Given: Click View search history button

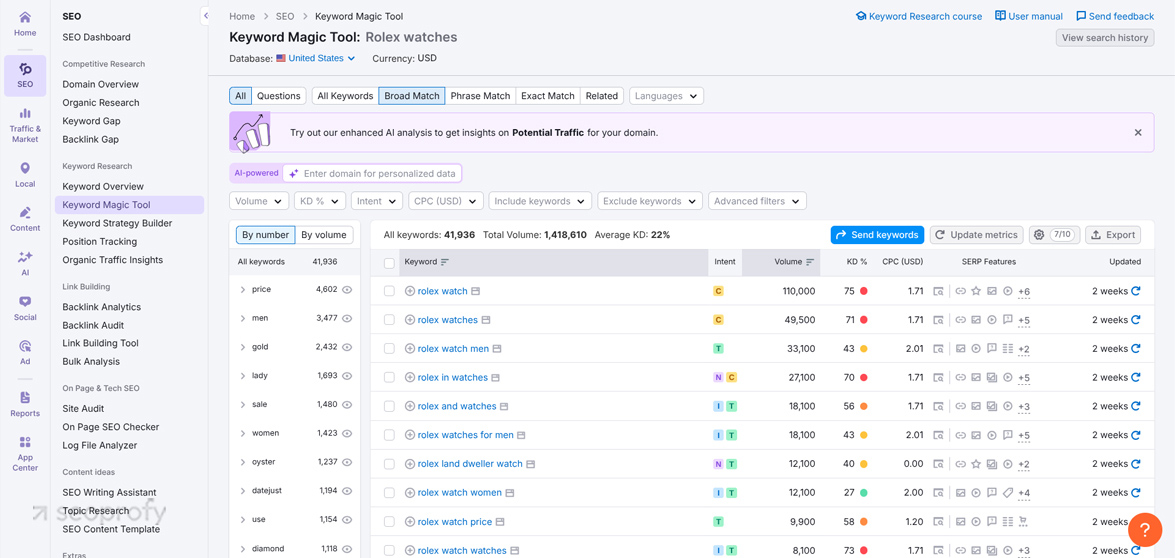Looking at the screenshot, I should [x=1105, y=37].
